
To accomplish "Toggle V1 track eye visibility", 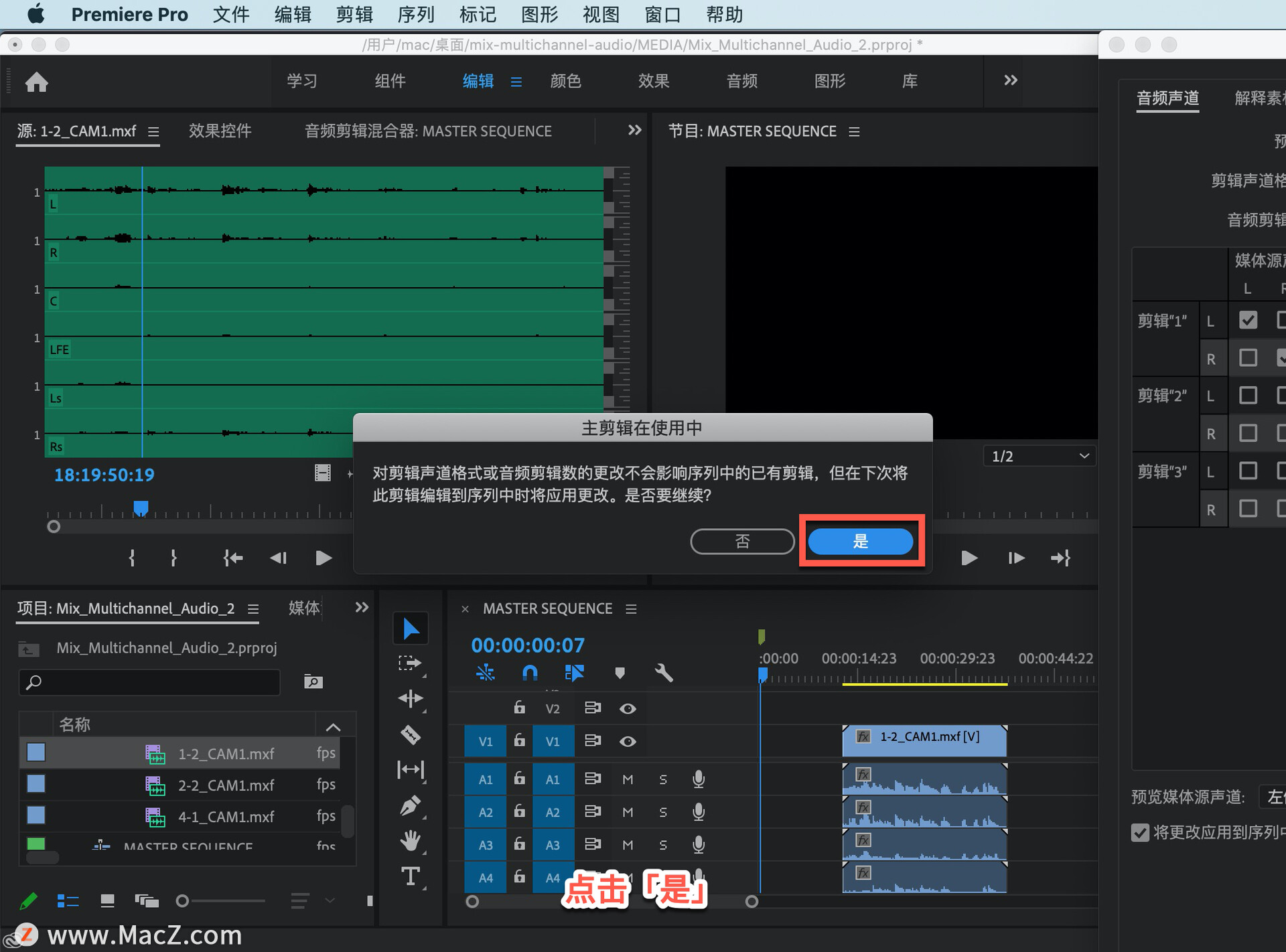I will (628, 741).
